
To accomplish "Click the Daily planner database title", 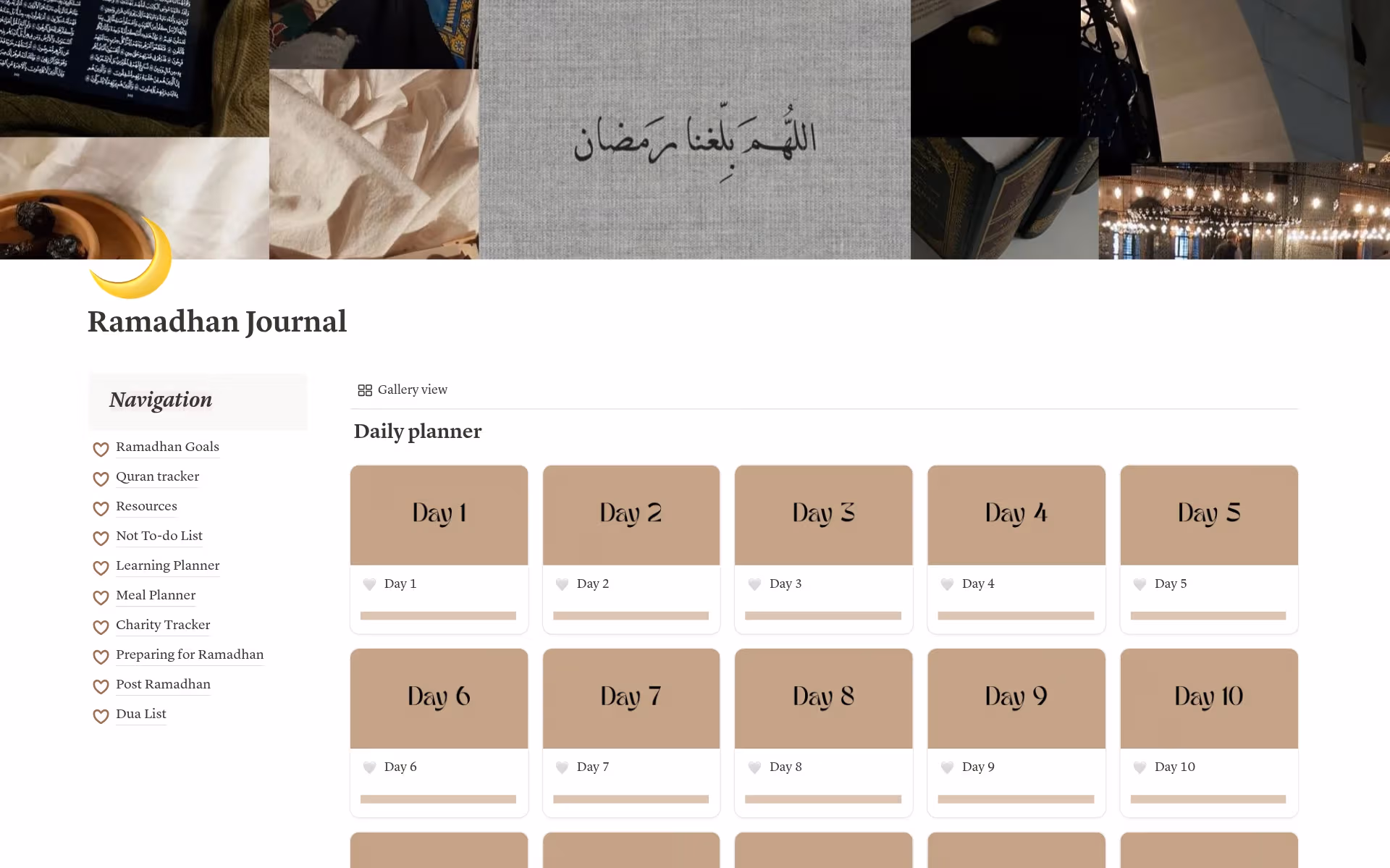I will point(418,431).
